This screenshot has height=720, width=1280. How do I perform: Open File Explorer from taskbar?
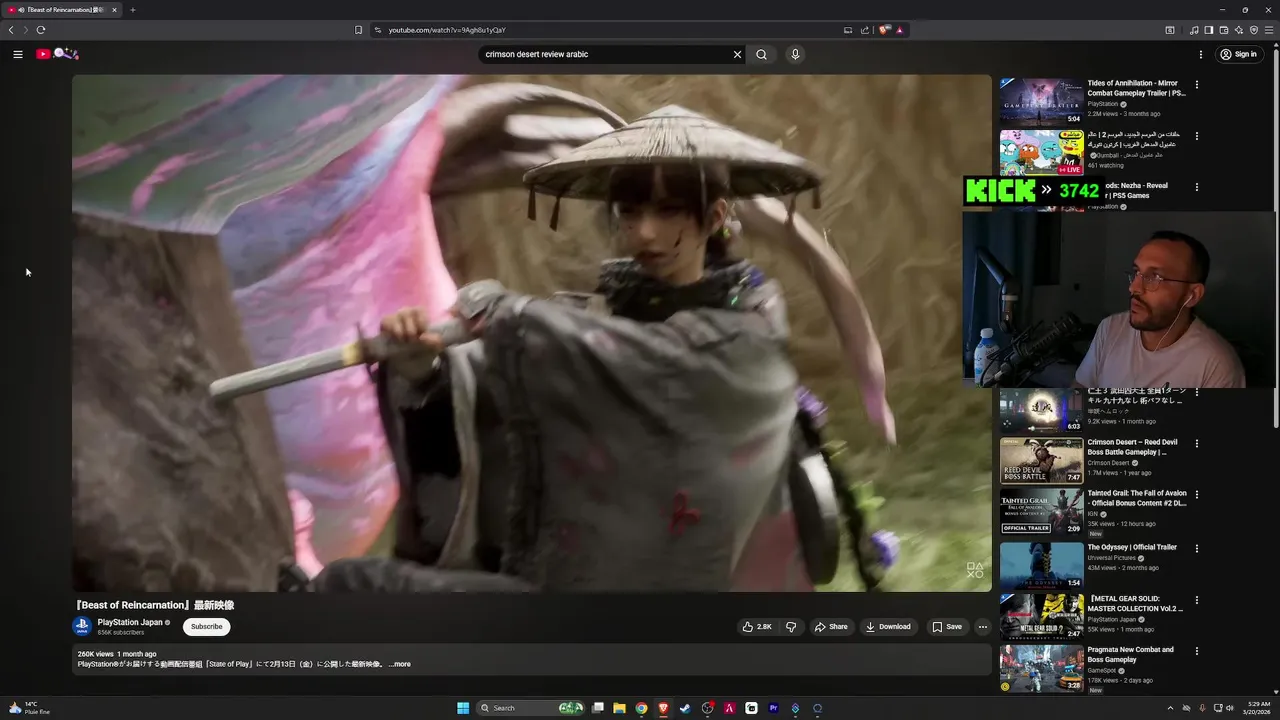click(x=619, y=708)
